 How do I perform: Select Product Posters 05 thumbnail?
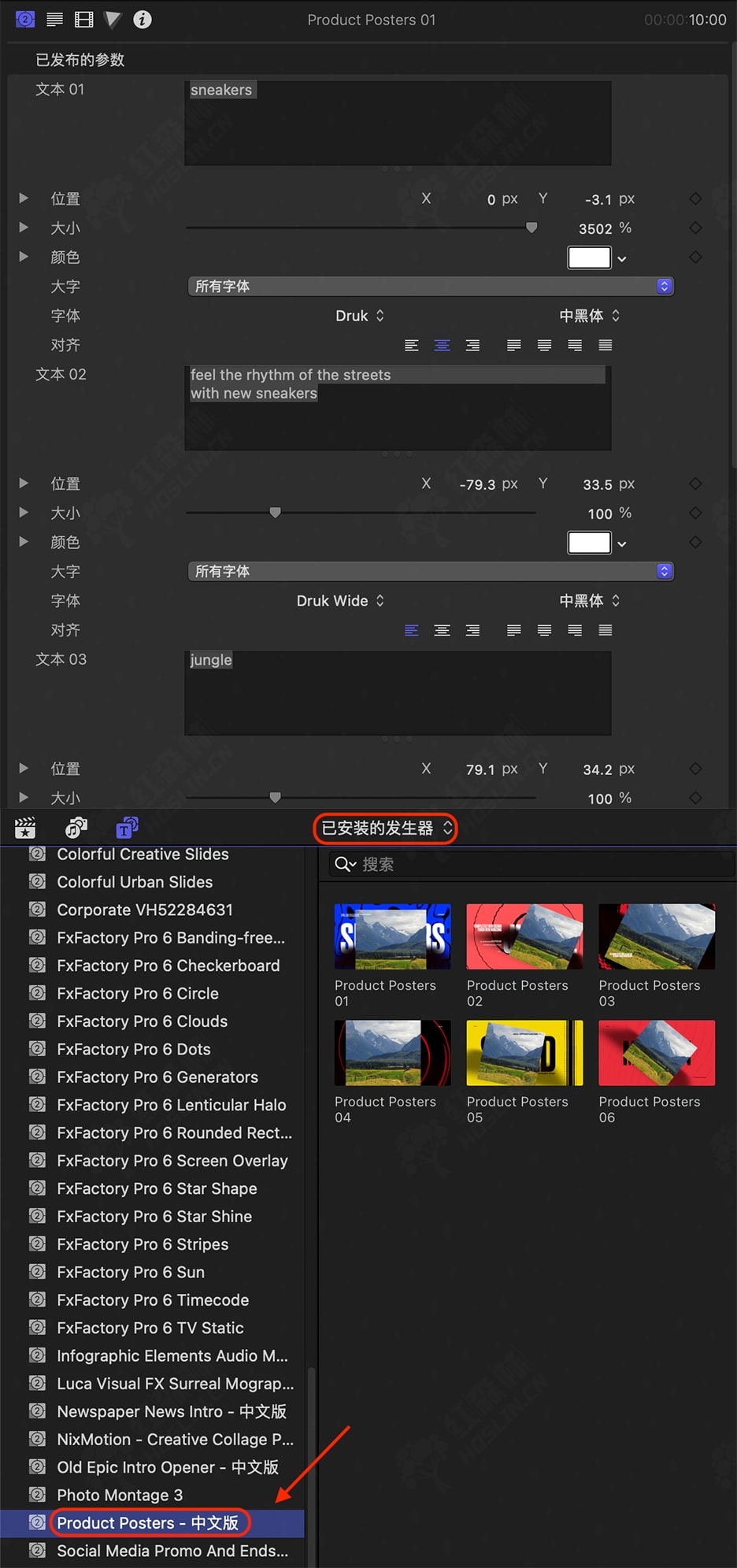point(525,1053)
